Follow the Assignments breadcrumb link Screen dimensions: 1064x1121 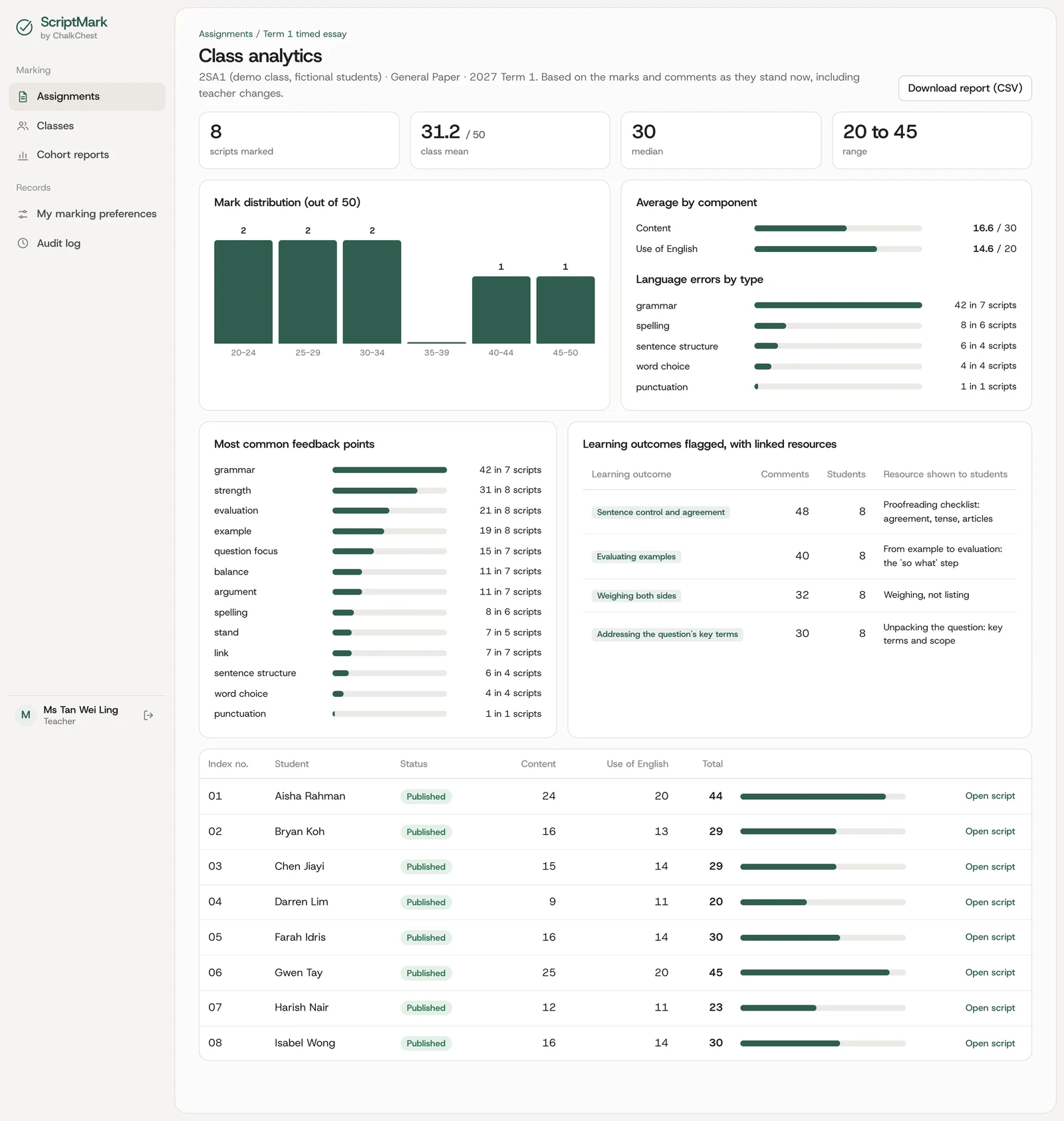(225, 34)
